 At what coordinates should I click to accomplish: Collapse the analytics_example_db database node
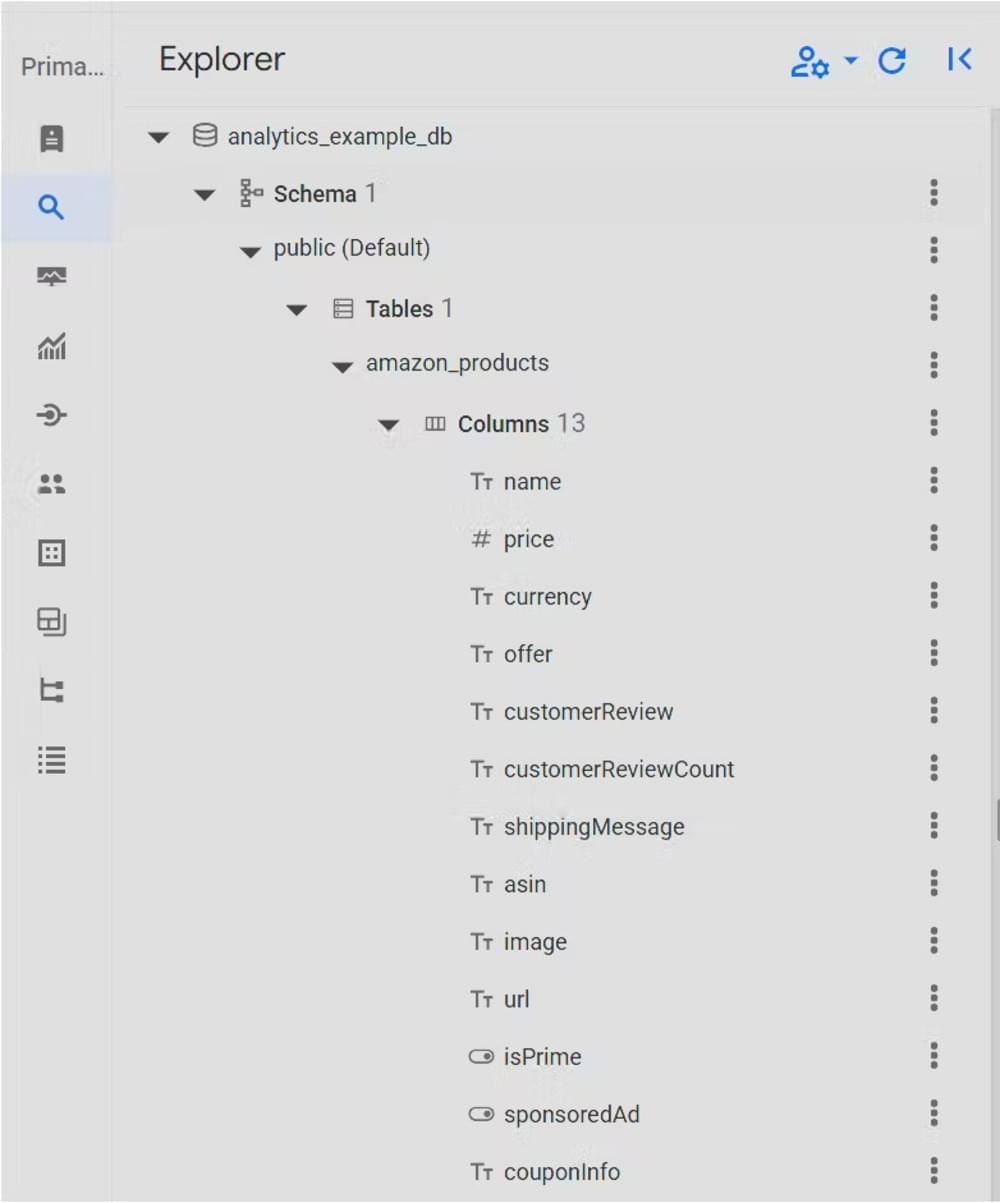click(x=159, y=137)
